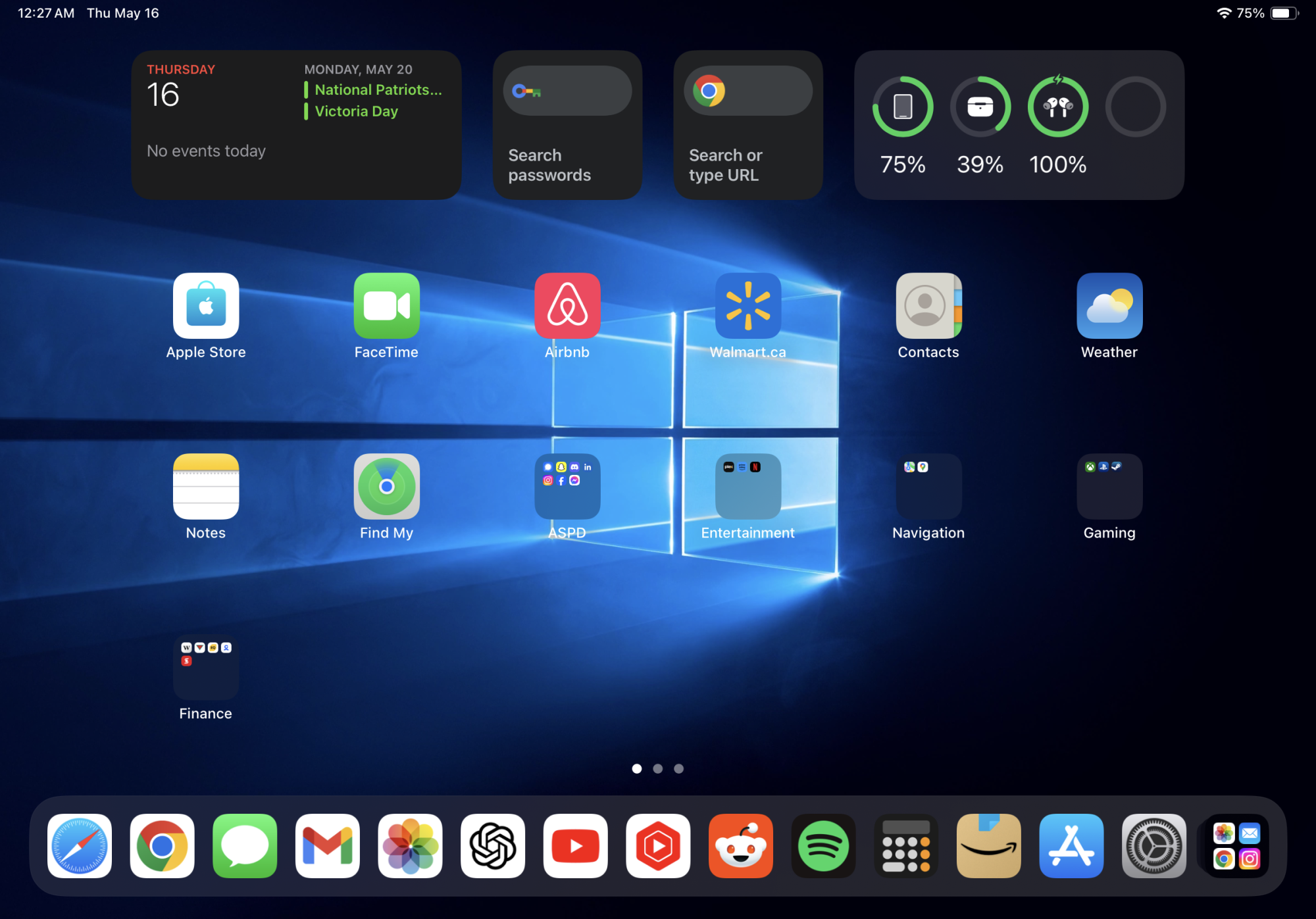Image resolution: width=1316 pixels, height=919 pixels.
Task: Open the Airbnb app
Action: 567,306
